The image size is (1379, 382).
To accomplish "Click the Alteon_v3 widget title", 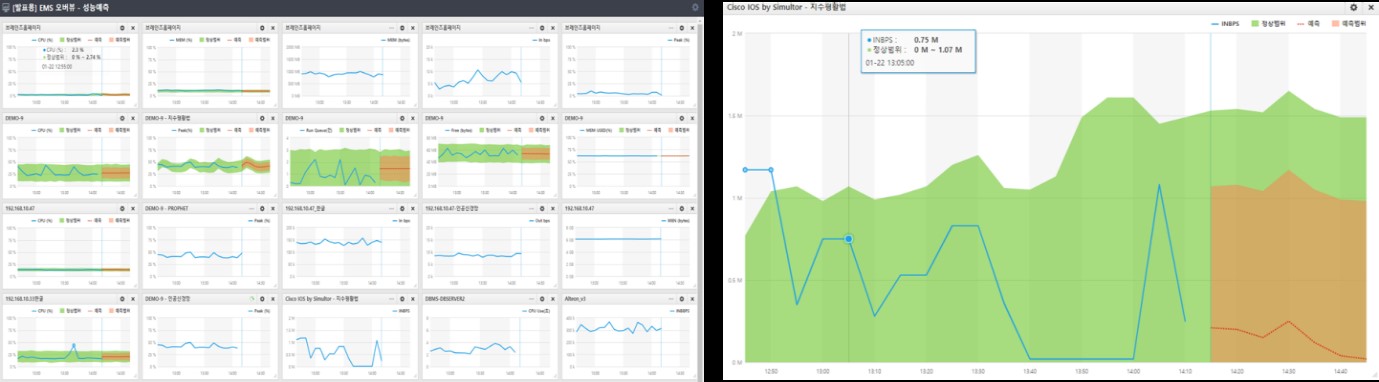I will tap(575, 298).
